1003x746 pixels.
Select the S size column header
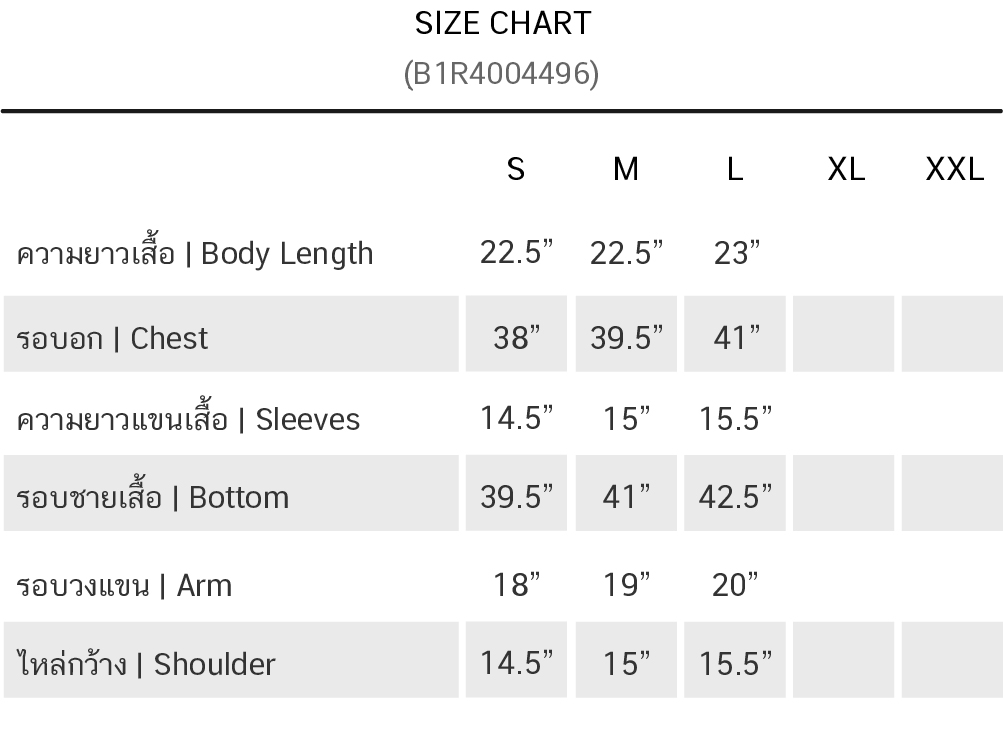516,169
